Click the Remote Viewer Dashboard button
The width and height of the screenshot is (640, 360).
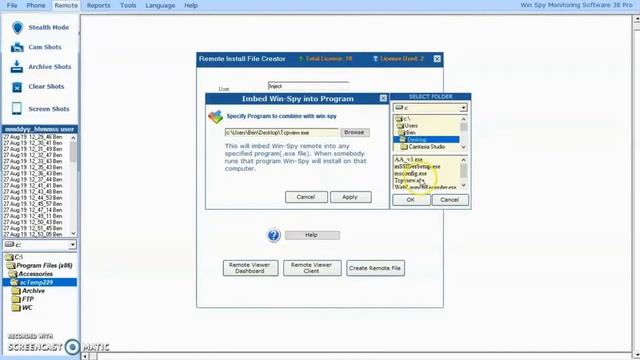[251, 268]
